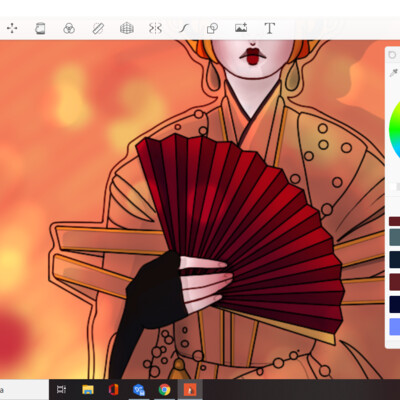The width and height of the screenshot is (400, 400).
Task: Choose the top dark maroon swatch
Action: tap(395, 221)
